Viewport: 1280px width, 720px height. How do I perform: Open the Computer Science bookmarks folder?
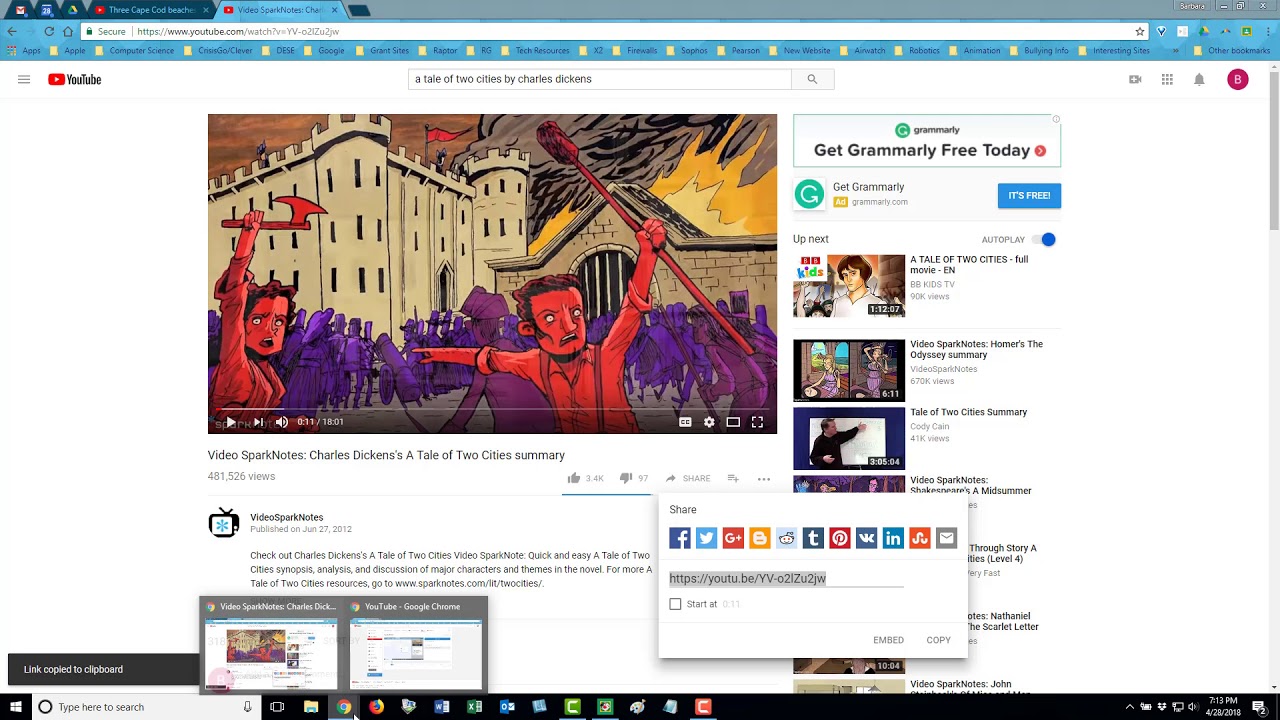tap(133, 50)
